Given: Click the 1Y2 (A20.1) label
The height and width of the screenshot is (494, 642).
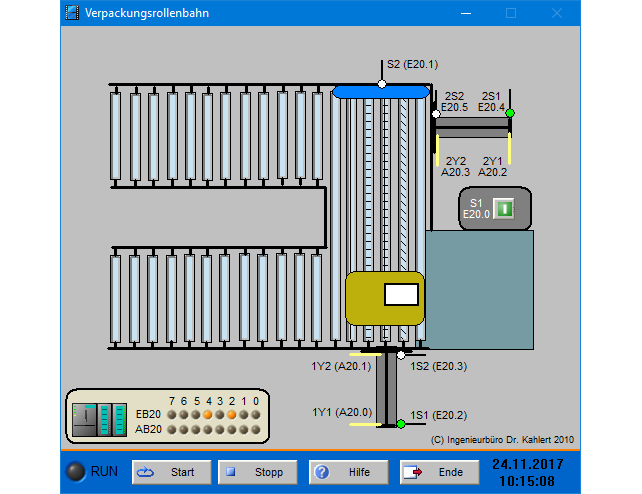Looking at the screenshot, I should click(x=341, y=366).
